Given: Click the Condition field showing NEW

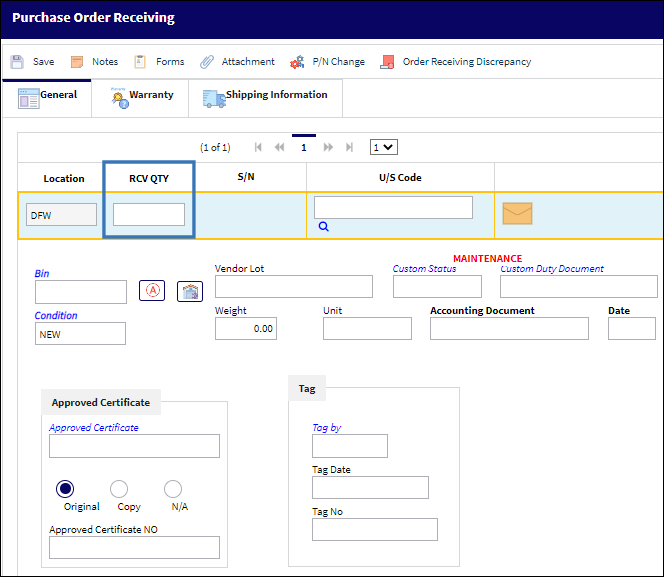Looking at the screenshot, I should (80, 334).
